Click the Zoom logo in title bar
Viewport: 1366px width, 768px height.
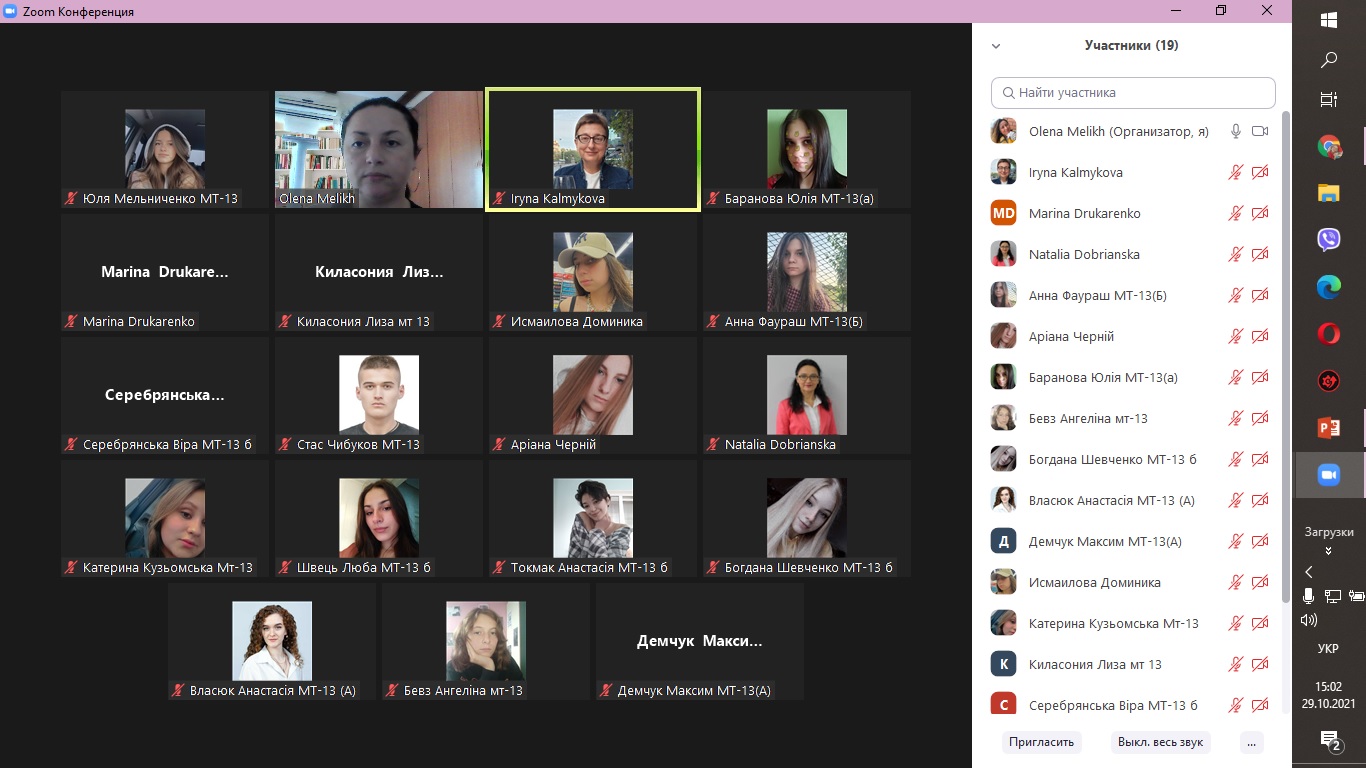[x=10, y=11]
